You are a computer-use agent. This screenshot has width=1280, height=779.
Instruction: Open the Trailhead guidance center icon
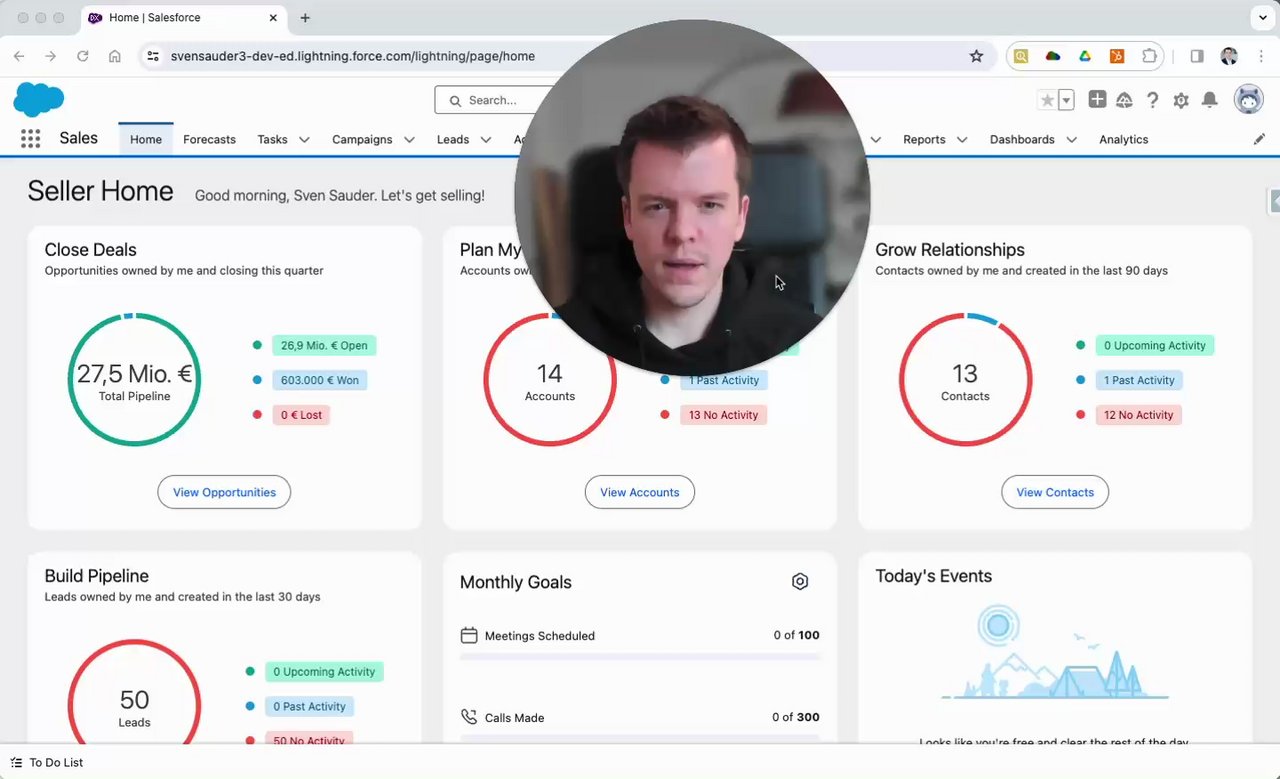pos(1124,100)
